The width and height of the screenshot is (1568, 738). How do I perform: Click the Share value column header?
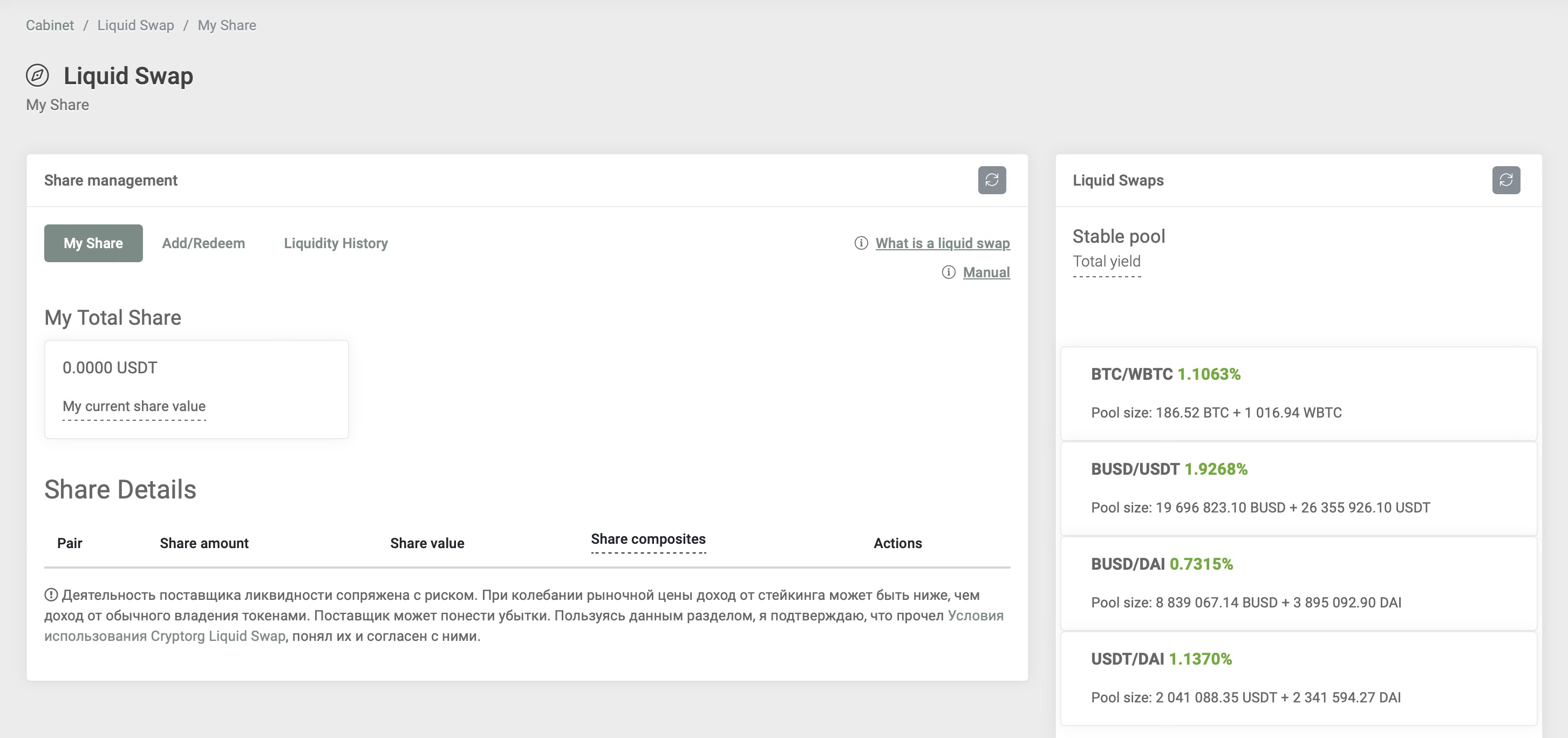tap(427, 543)
